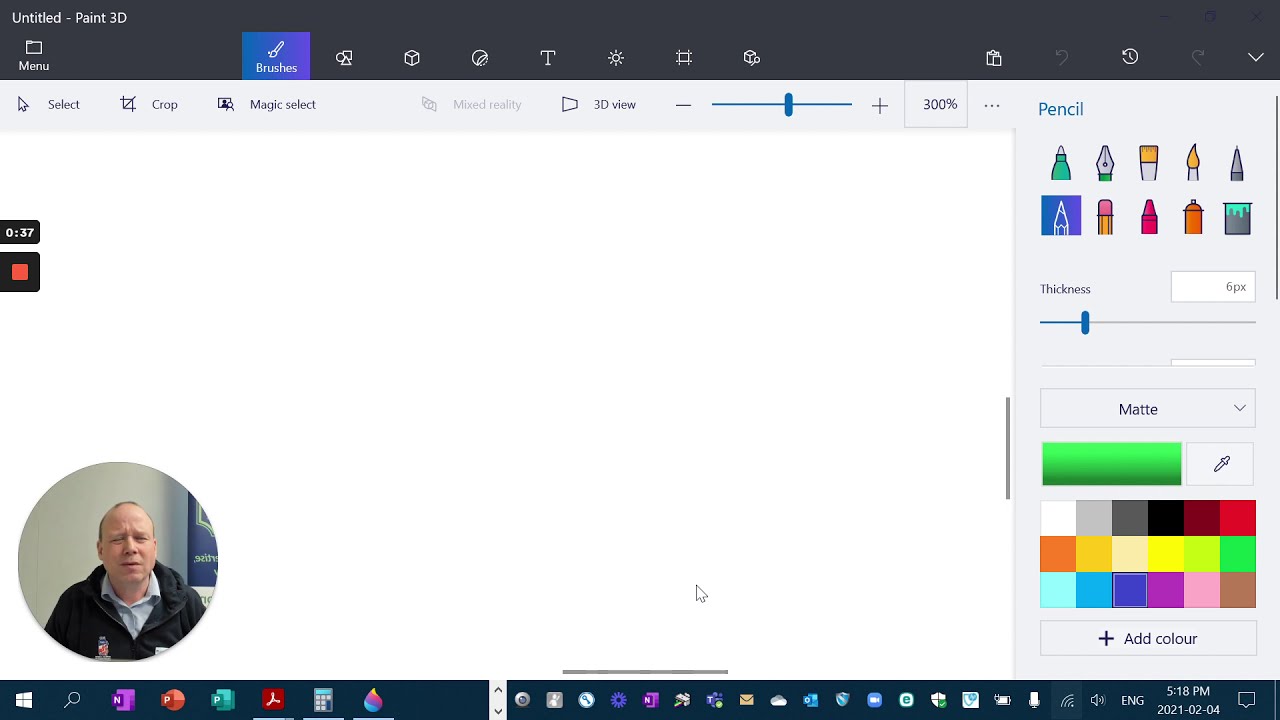Image resolution: width=1280 pixels, height=720 pixels.
Task: Open the Effects tab
Action: click(616, 58)
